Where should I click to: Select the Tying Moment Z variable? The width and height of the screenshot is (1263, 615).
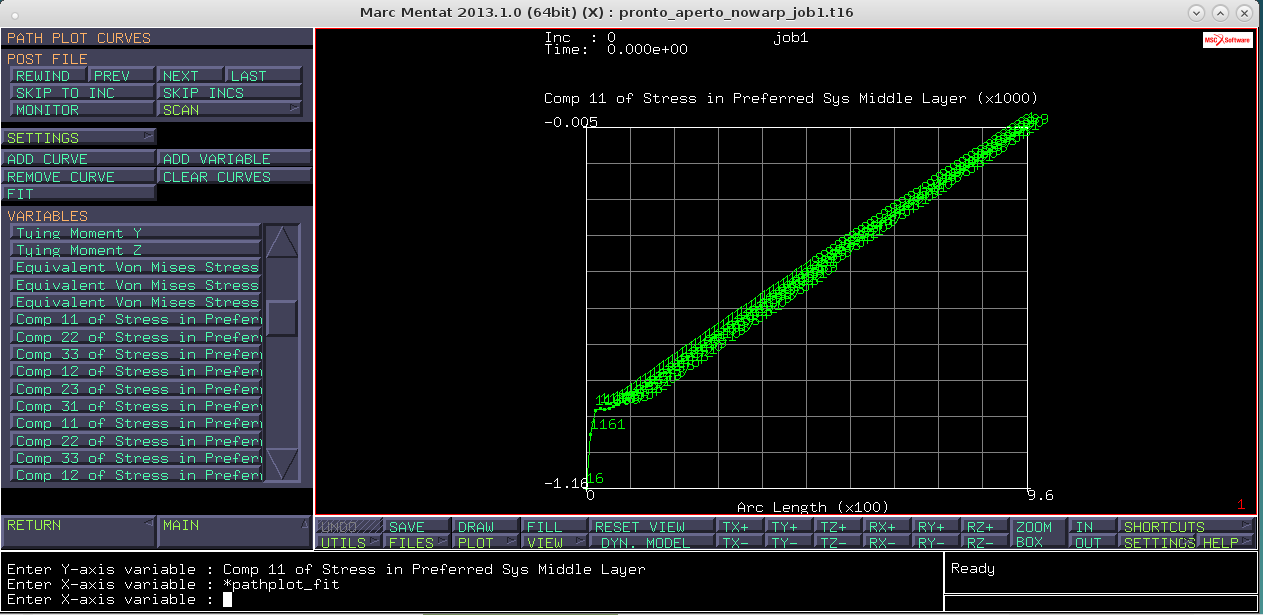pyautogui.click(x=136, y=250)
